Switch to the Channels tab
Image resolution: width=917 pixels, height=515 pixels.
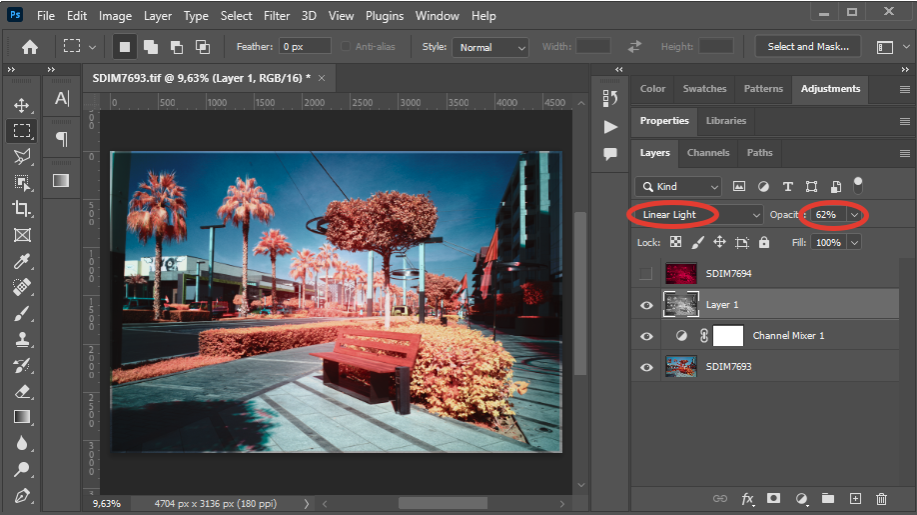[708, 153]
